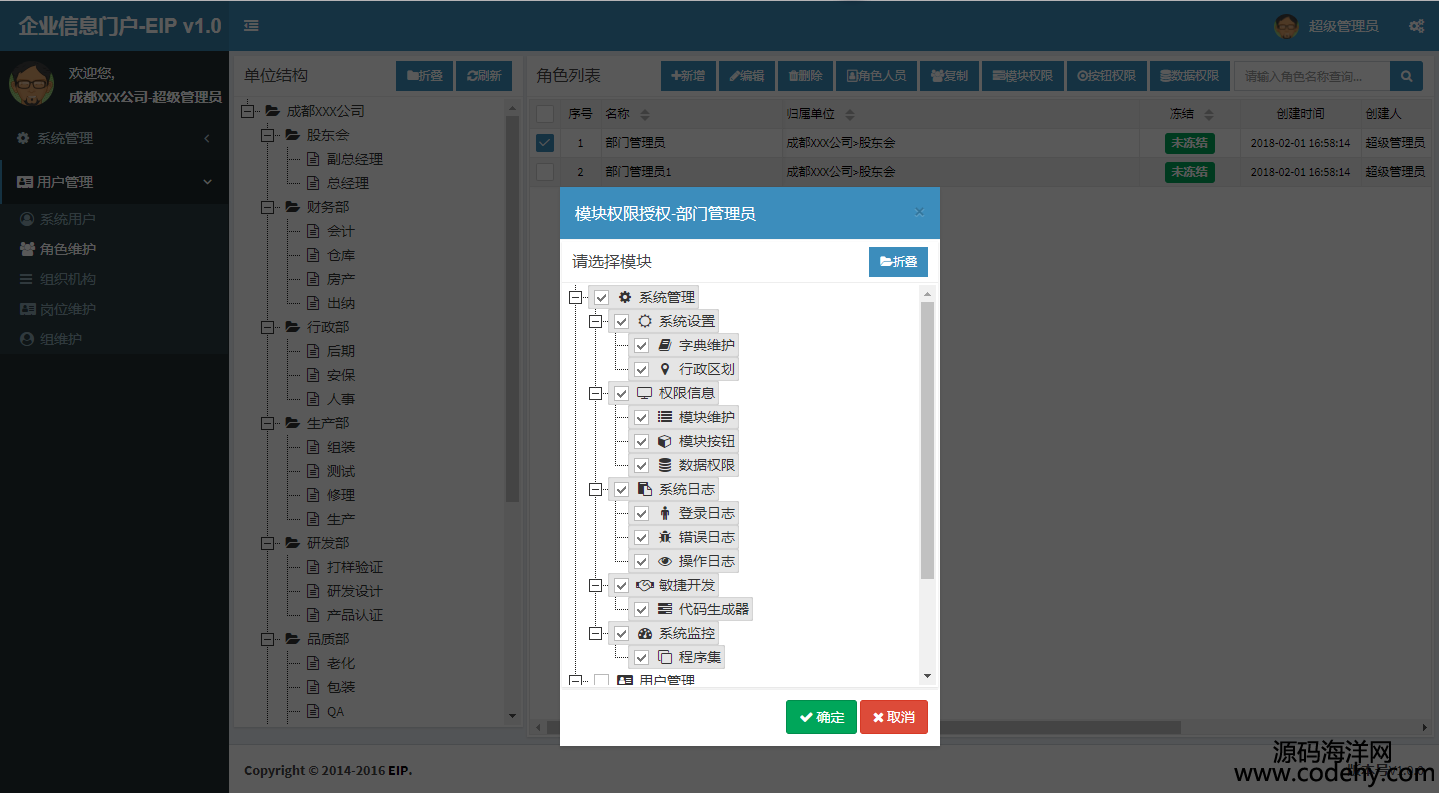Collapse the 系统监控 tree node
Screen dimensions: 1439x793
595,633
